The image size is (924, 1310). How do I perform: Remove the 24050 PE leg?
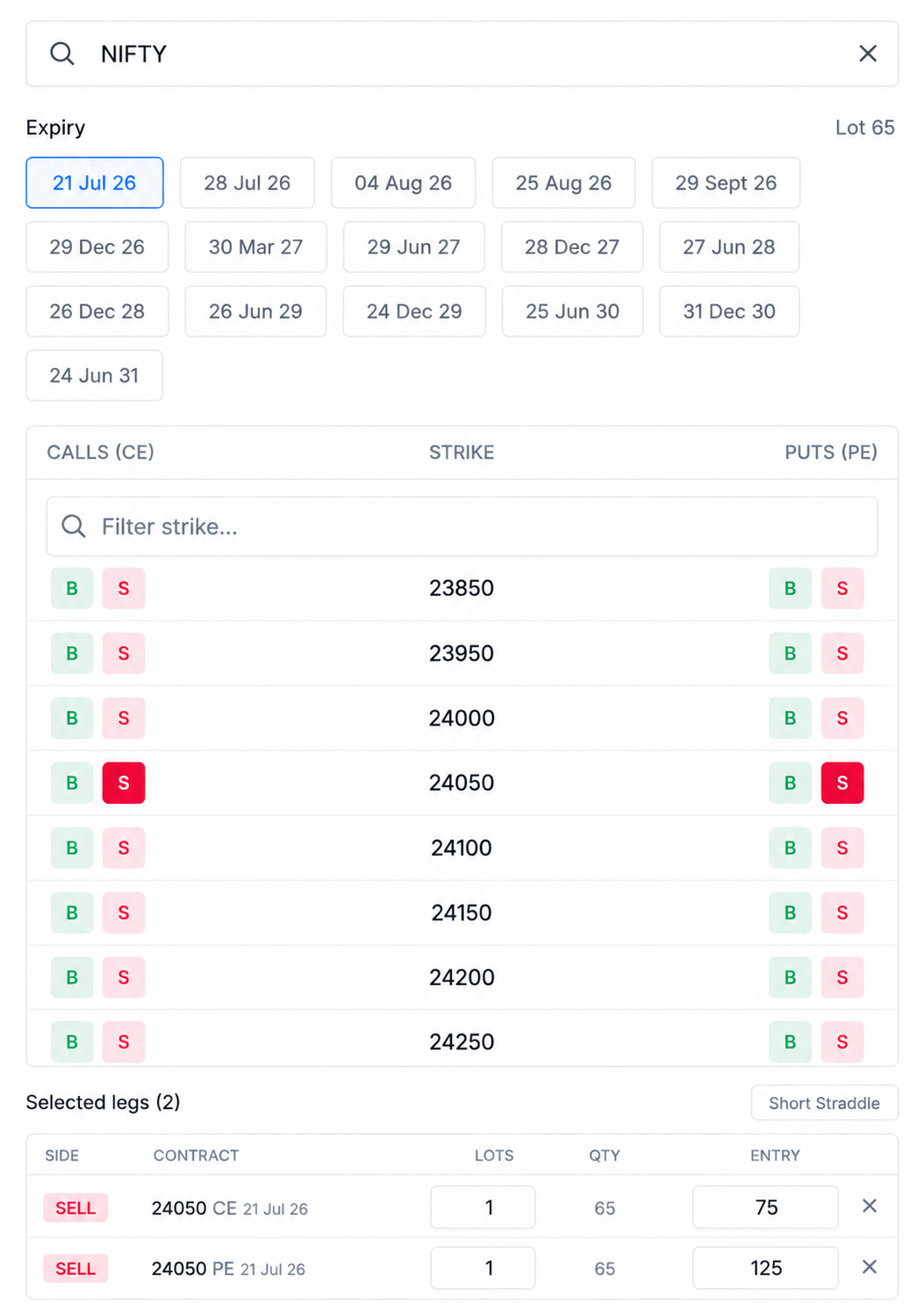click(x=869, y=1267)
